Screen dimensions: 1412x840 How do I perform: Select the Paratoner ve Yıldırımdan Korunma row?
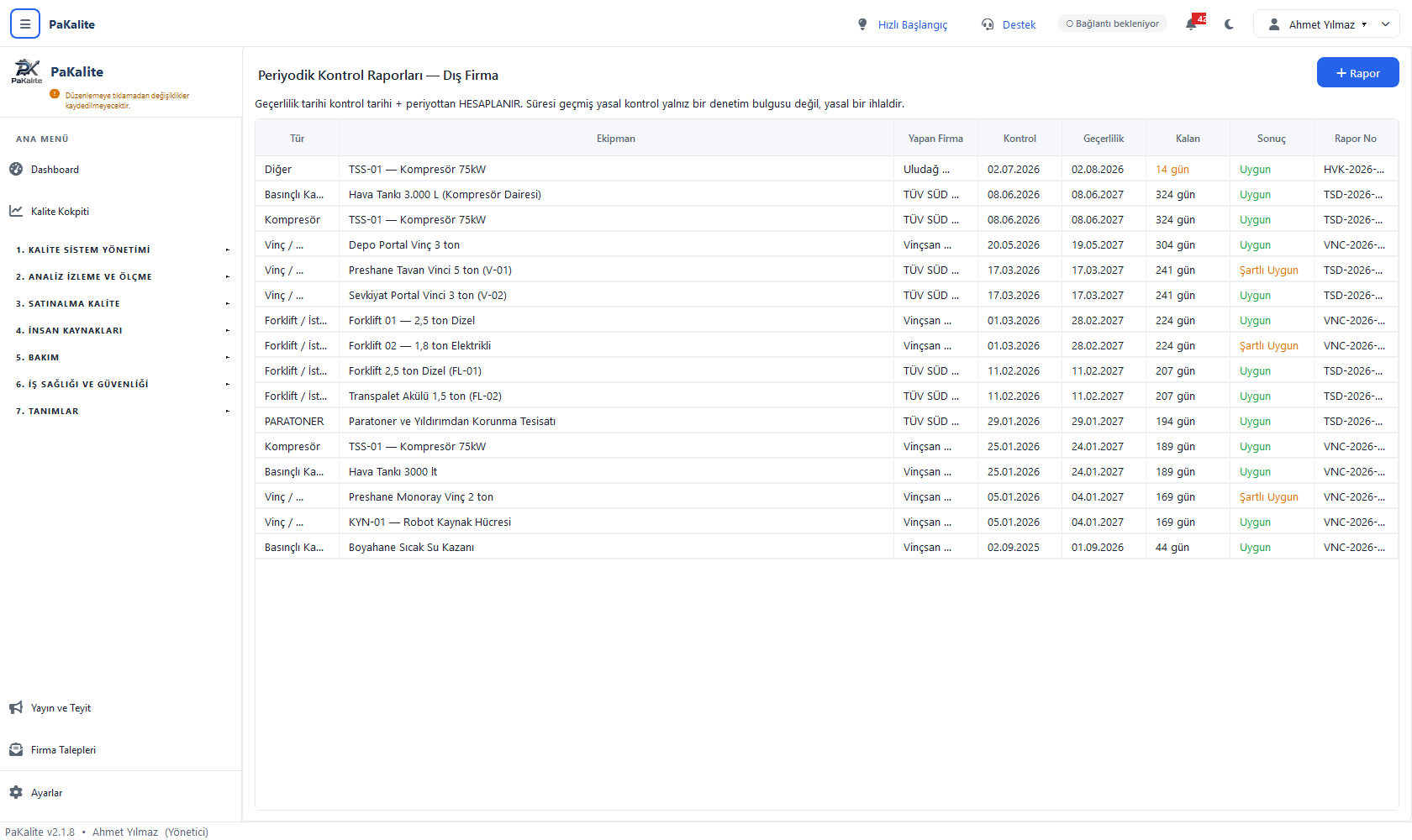[826, 422]
